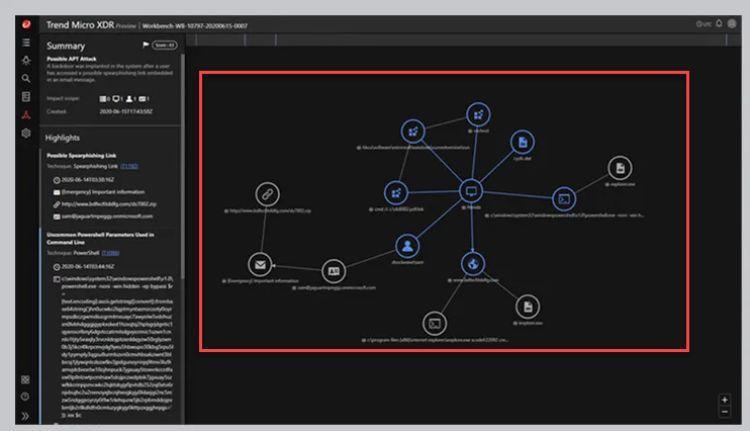Open the notifications bell icon

click(719, 23)
